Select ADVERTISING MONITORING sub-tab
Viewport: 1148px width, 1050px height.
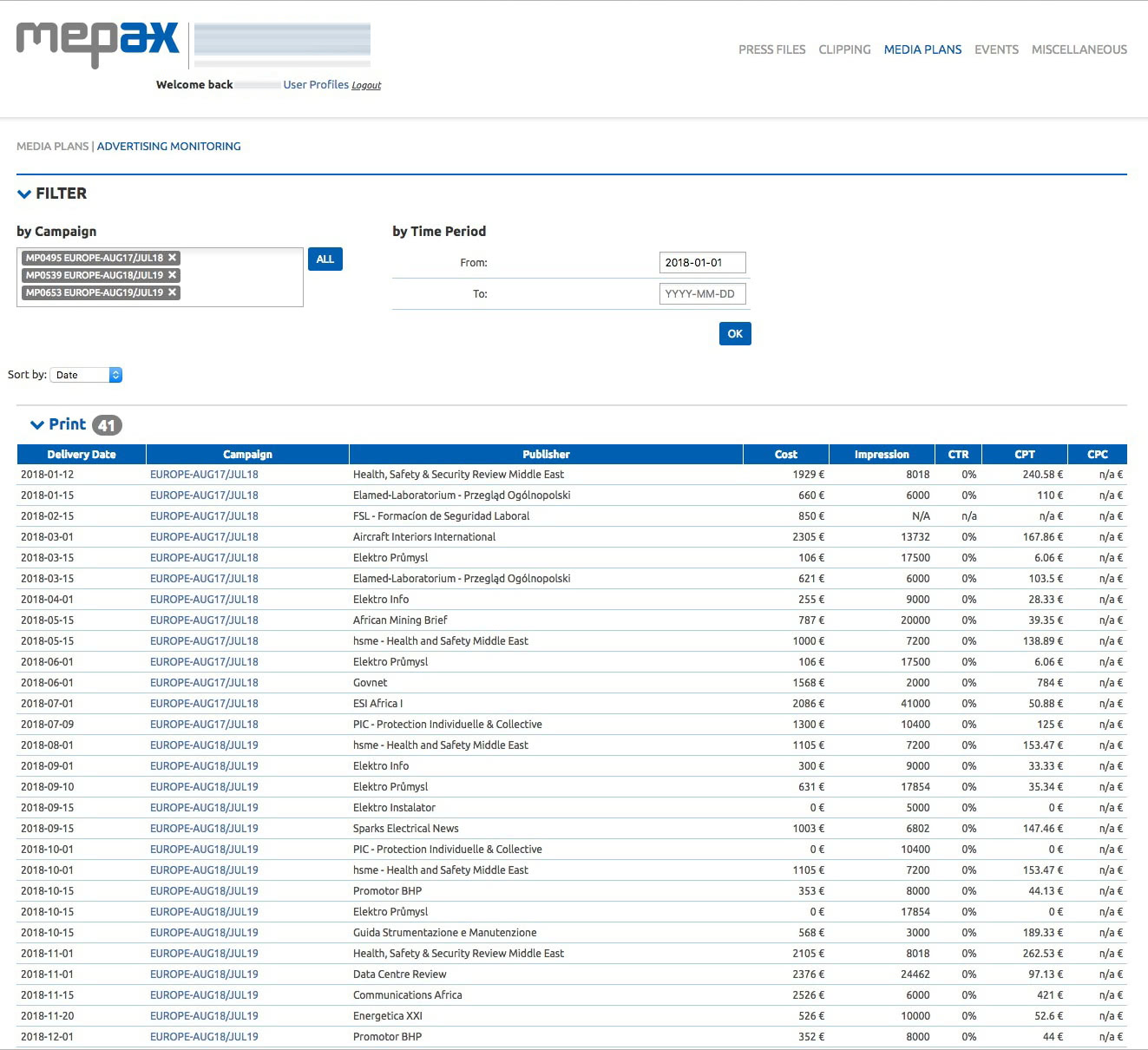169,146
